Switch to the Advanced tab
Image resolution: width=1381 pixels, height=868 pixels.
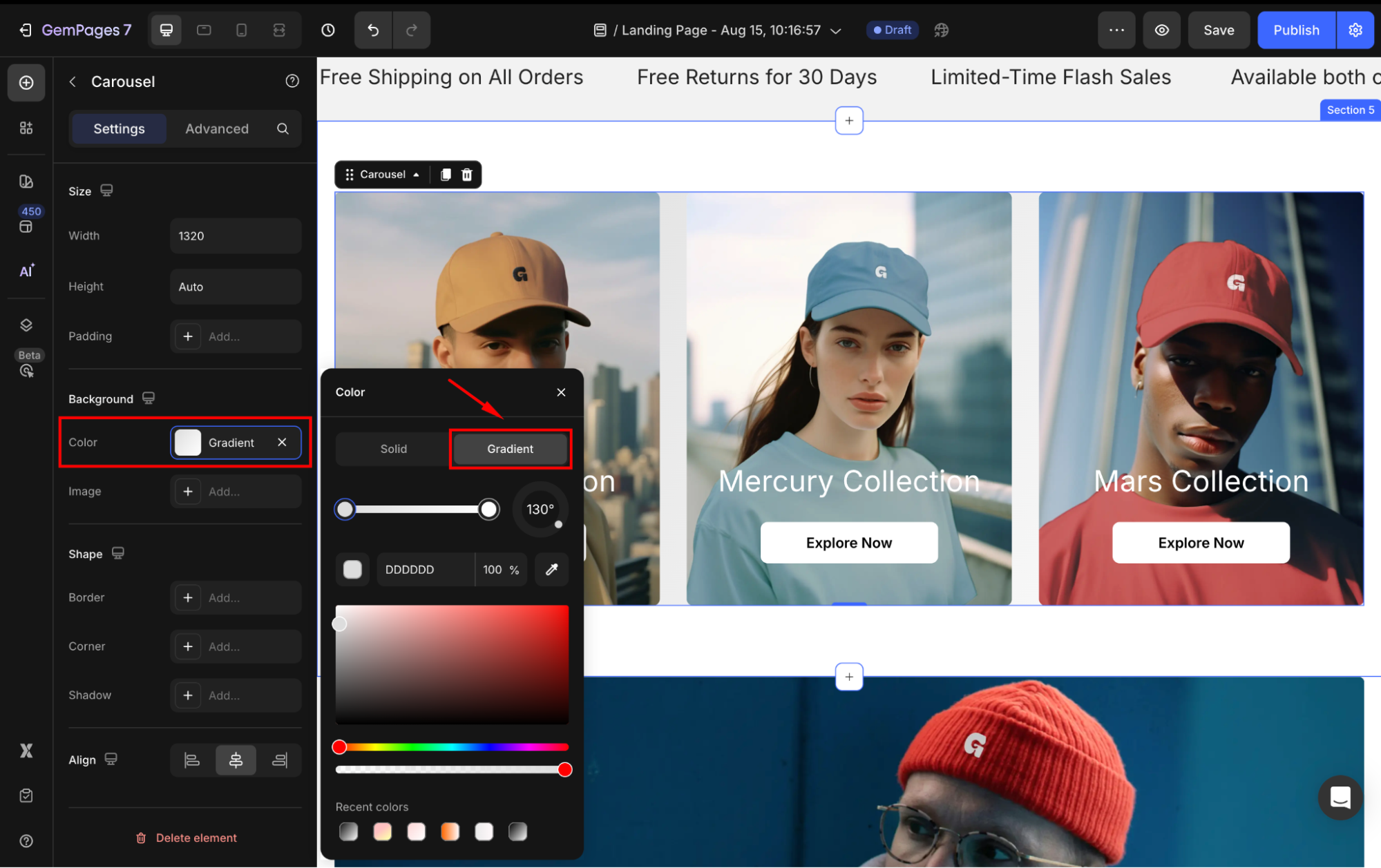coord(216,128)
